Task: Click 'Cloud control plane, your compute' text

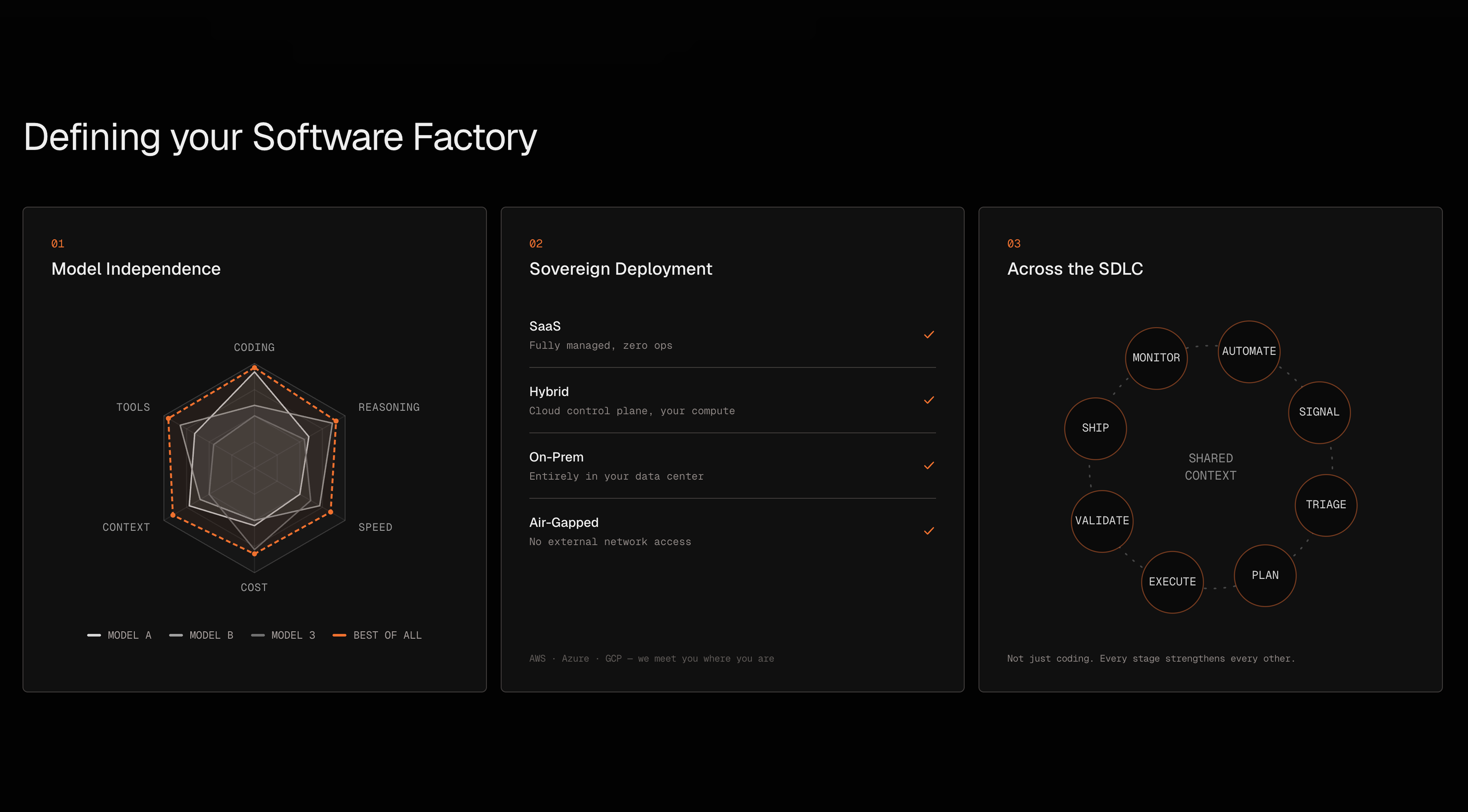Action: pos(632,411)
